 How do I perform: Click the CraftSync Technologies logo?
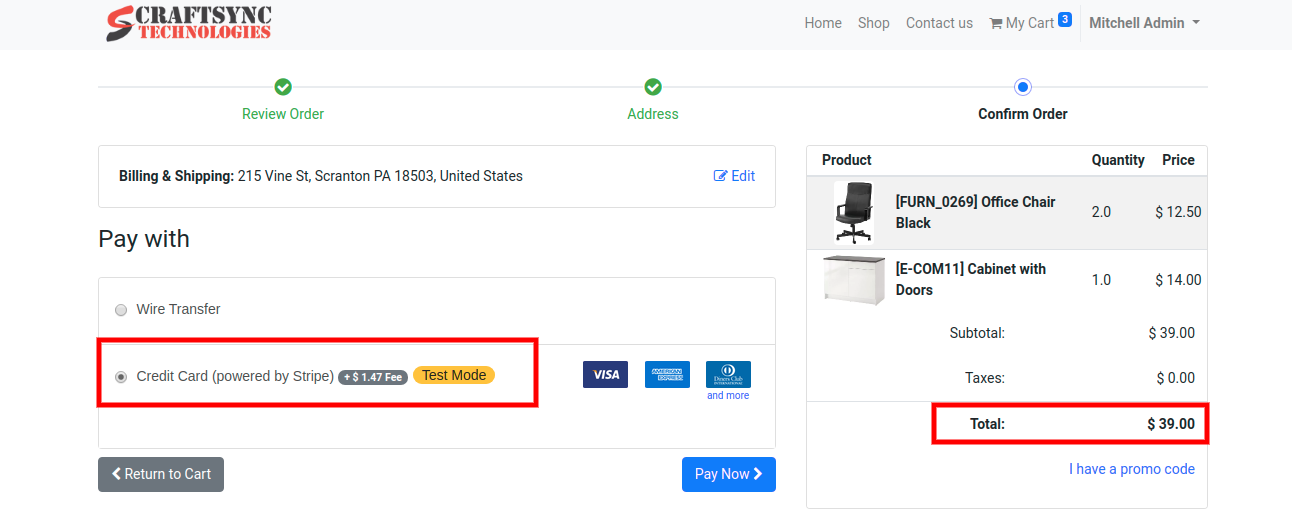(189, 23)
